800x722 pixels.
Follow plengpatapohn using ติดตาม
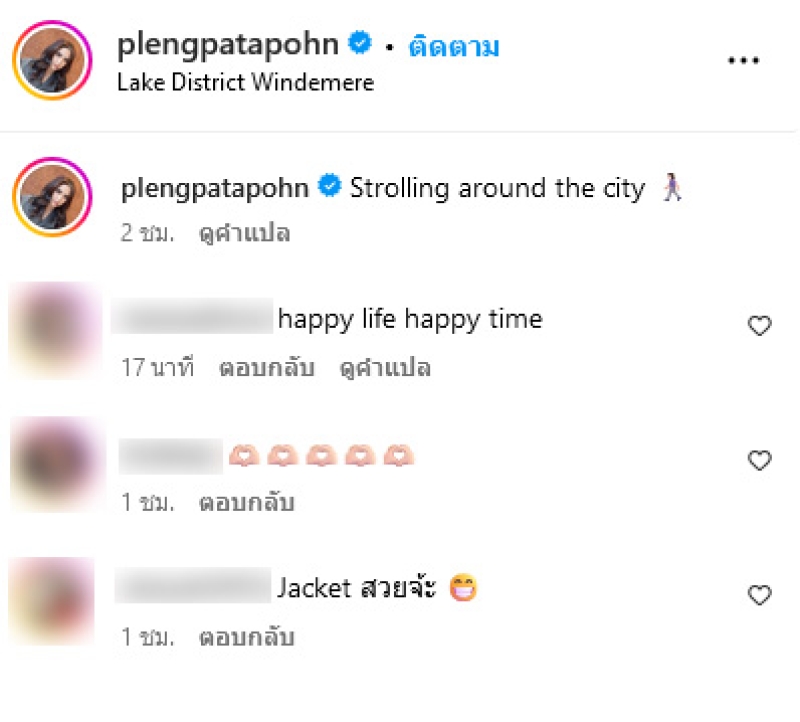point(454,46)
